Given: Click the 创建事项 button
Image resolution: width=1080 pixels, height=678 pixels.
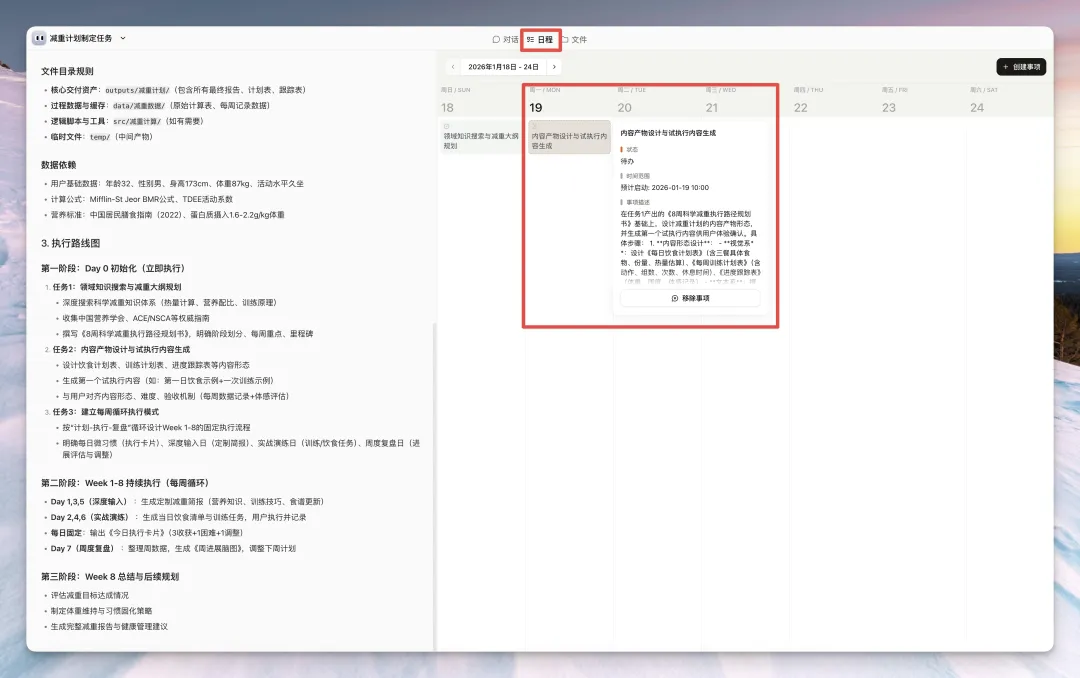Looking at the screenshot, I should (x=1021, y=67).
